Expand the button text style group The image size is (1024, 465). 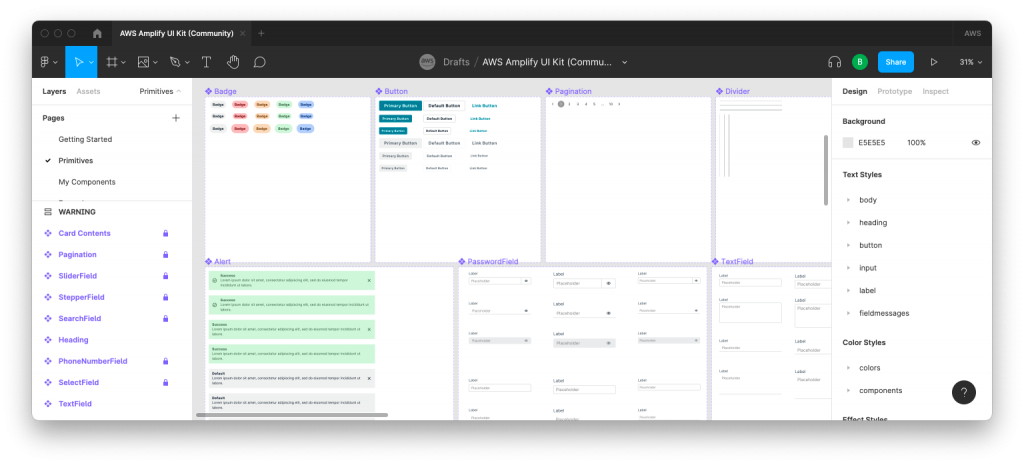(x=848, y=246)
